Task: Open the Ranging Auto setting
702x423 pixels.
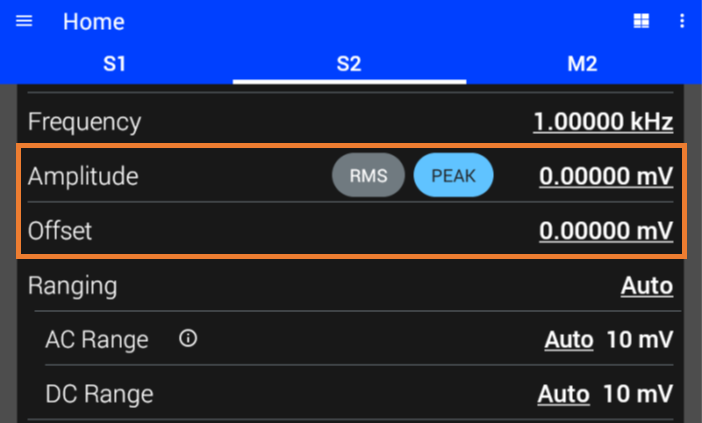Action: [x=647, y=286]
